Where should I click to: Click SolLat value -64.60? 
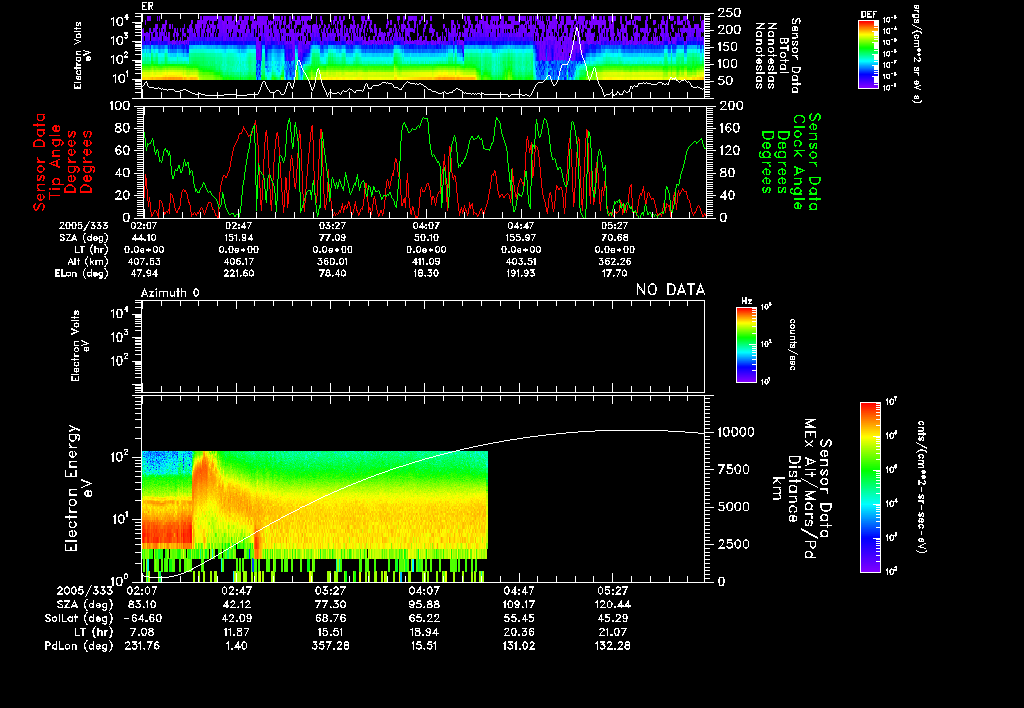(x=142, y=618)
